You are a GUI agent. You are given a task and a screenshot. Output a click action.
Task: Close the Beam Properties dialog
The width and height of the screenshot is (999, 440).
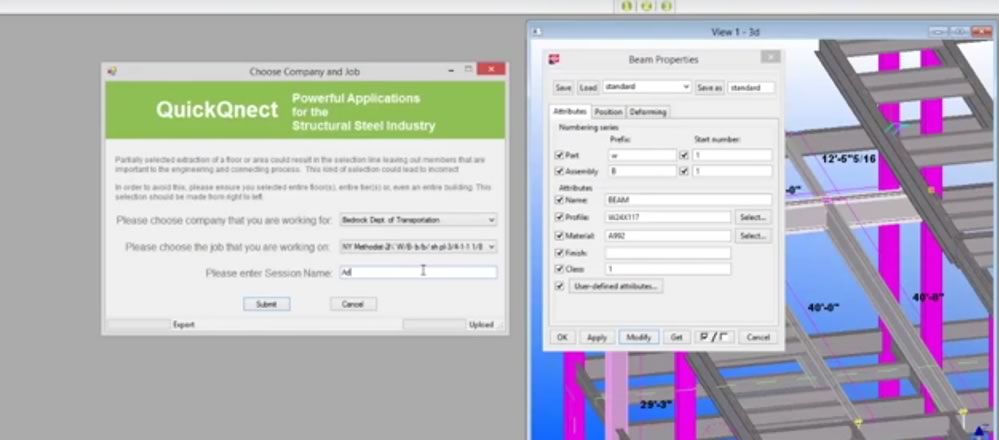769,58
